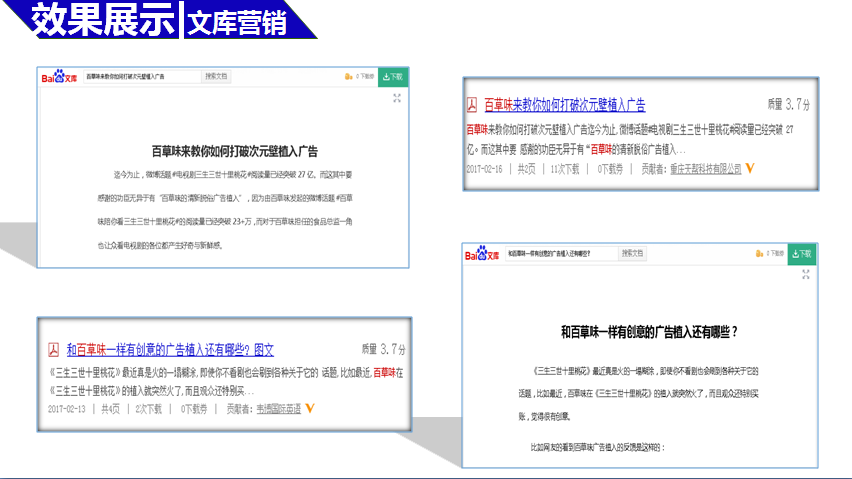
Task: Click document heading 百草味来教你如何打破次元壁植入广告
Action: tap(234, 152)
